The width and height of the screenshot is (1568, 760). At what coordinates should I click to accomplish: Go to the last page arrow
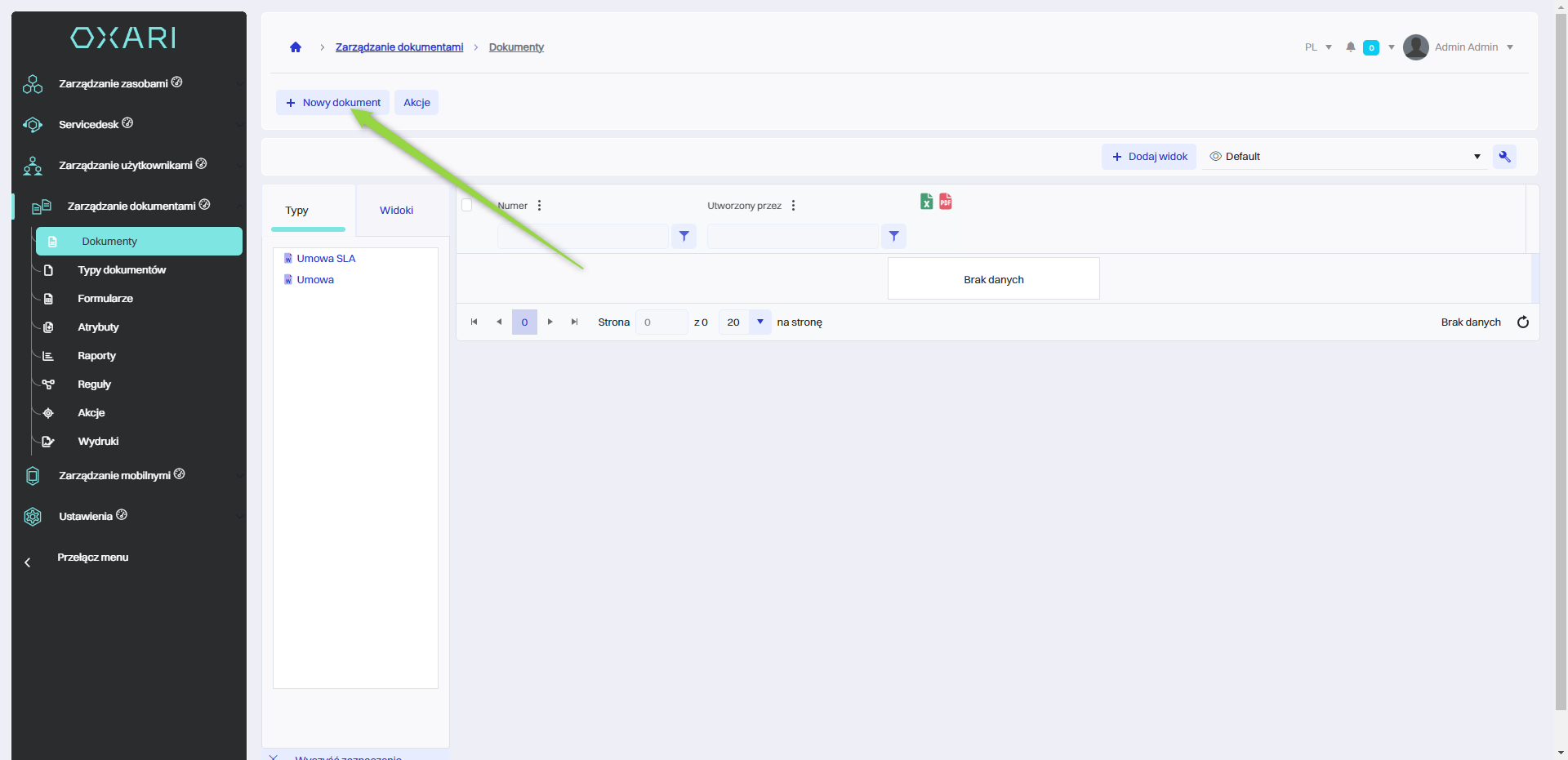tap(575, 322)
